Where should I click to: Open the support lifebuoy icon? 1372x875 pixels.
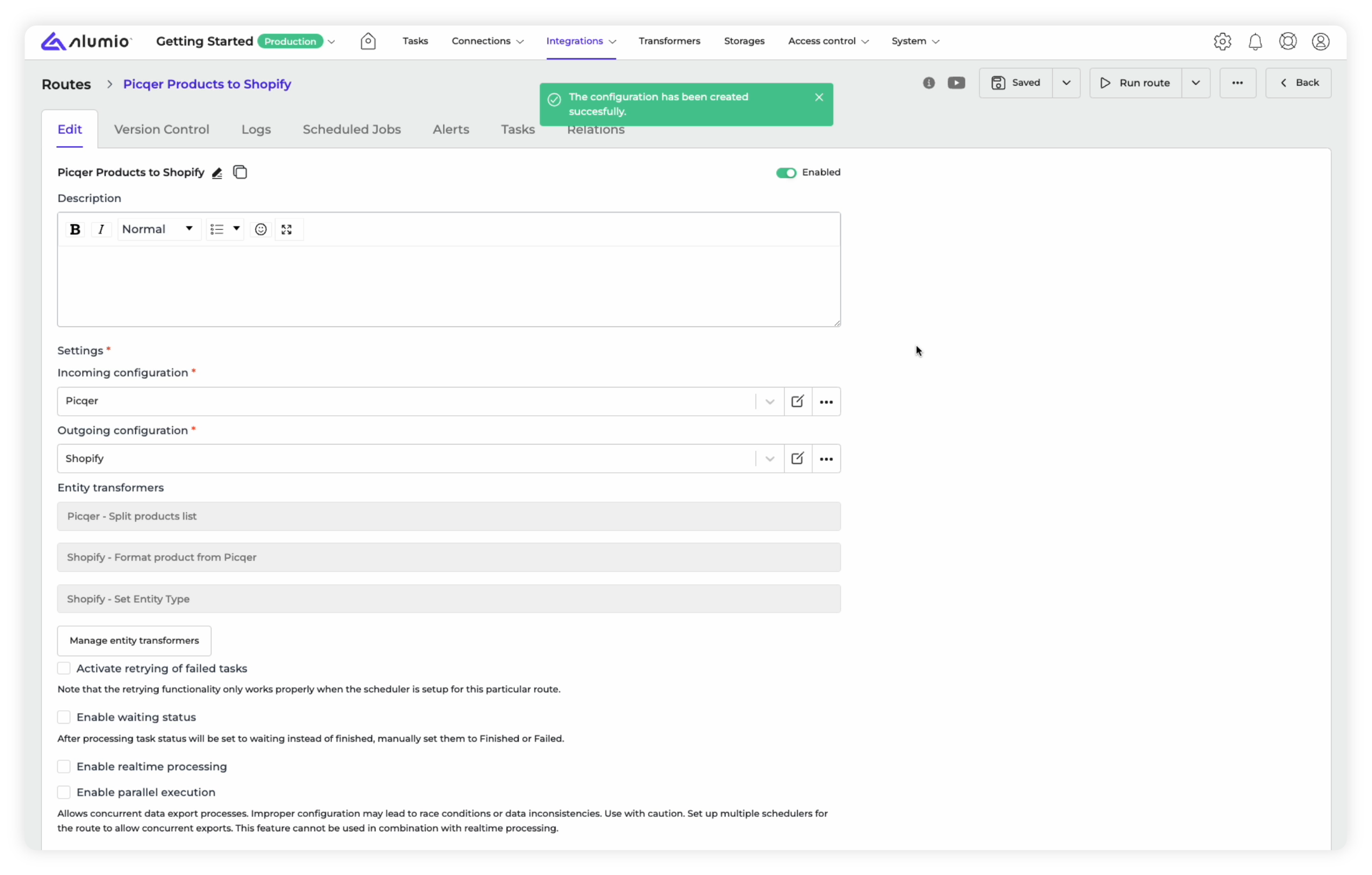point(1288,41)
